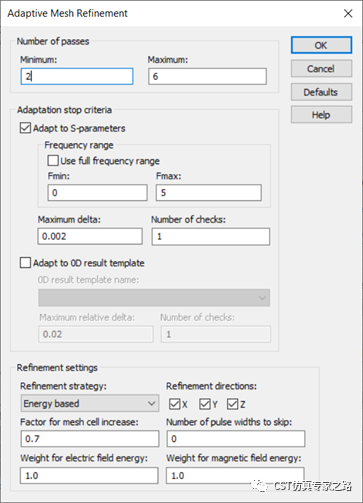
Task: Focus the Fmax field
Action: click(209, 193)
